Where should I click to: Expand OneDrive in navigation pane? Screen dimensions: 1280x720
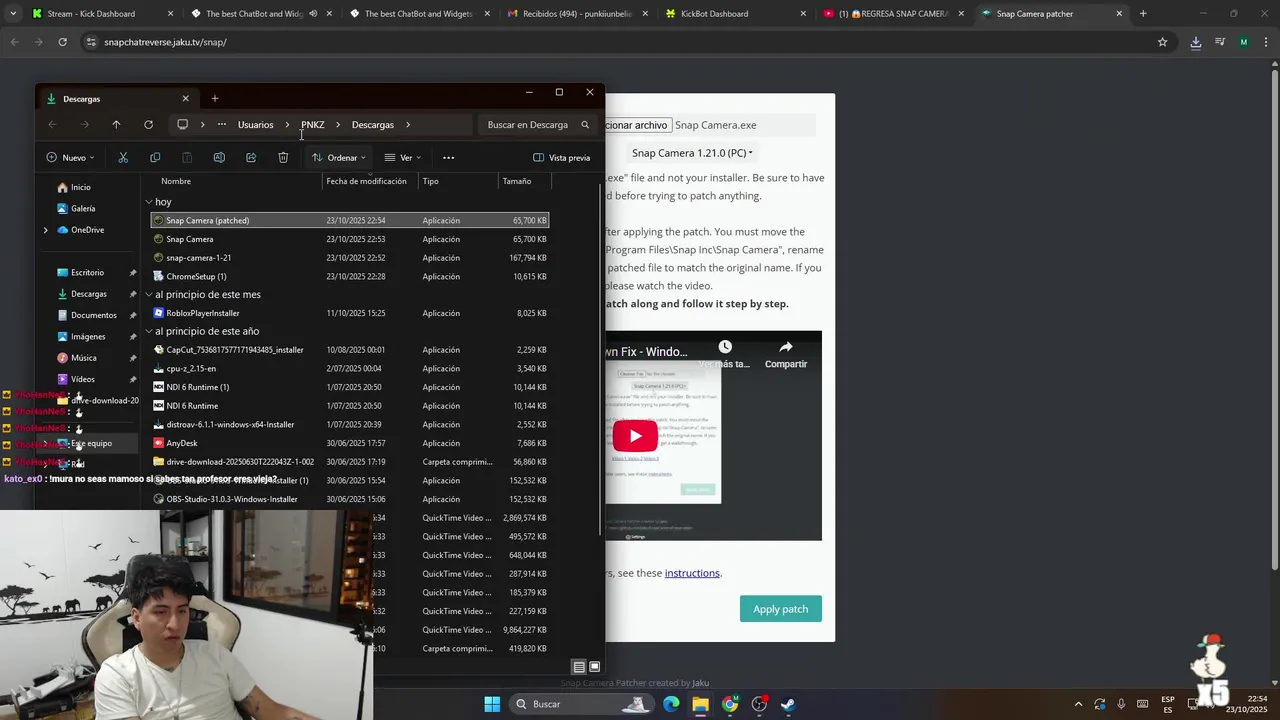pos(45,230)
